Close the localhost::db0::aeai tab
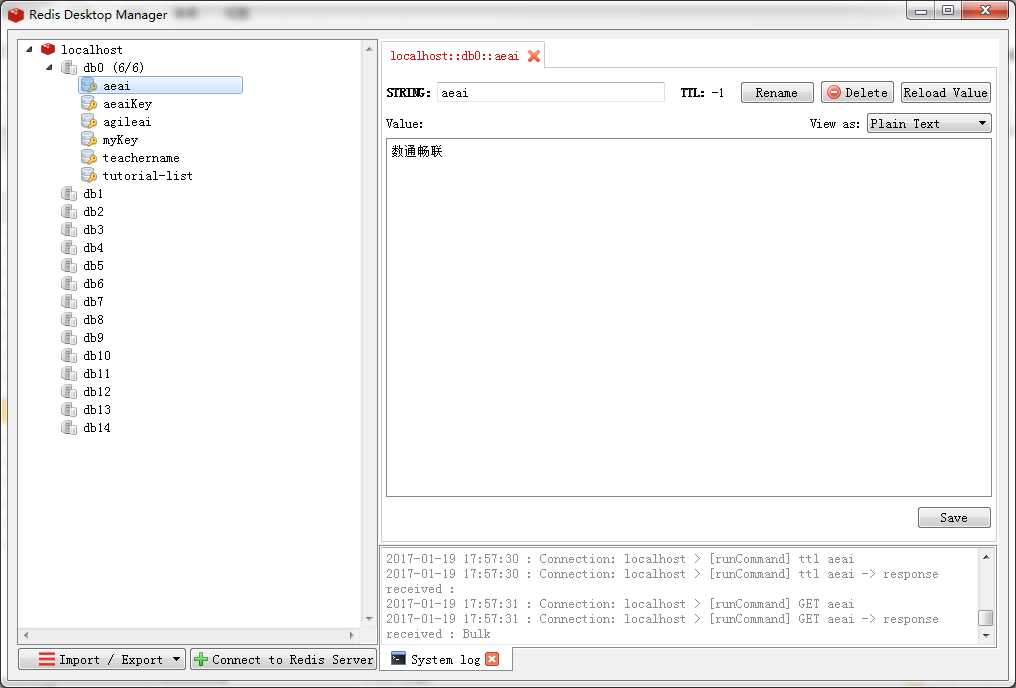The image size is (1016, 688). (x=534, y=56)
